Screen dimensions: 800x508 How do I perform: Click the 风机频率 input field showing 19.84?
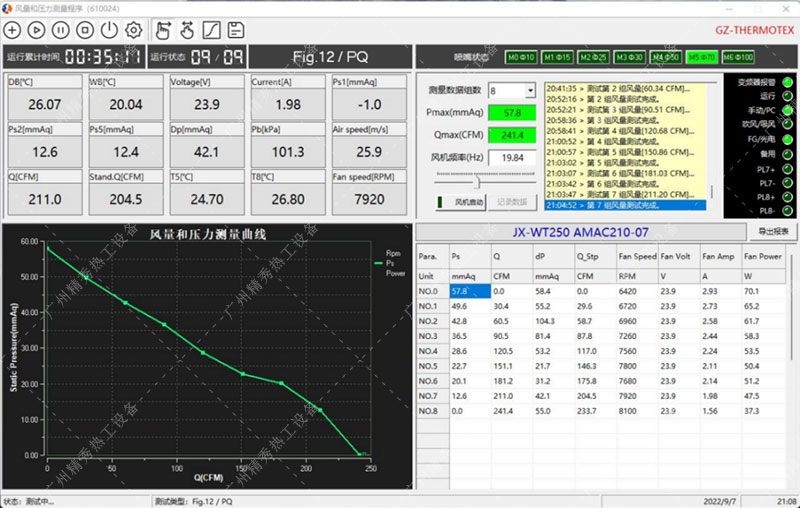512,157
